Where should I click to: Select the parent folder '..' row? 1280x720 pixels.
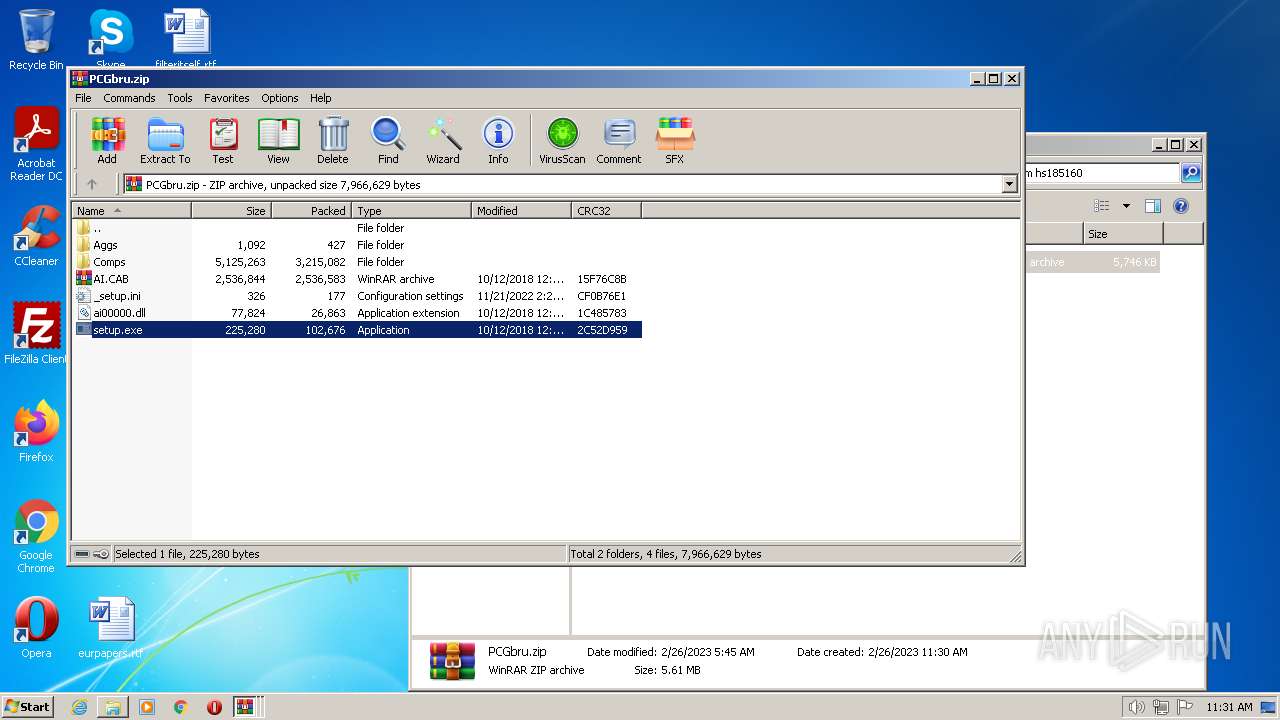[x=357, y=228]
